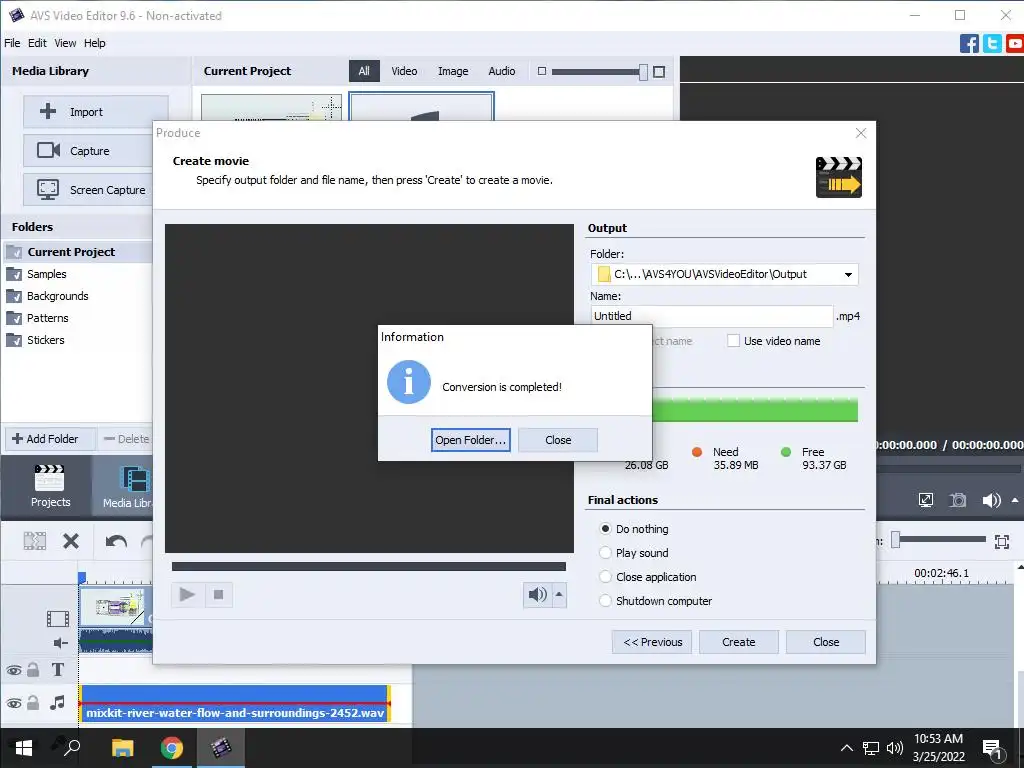Open the Edit menu
1024x768 pixels.
(x=37, y=43)
